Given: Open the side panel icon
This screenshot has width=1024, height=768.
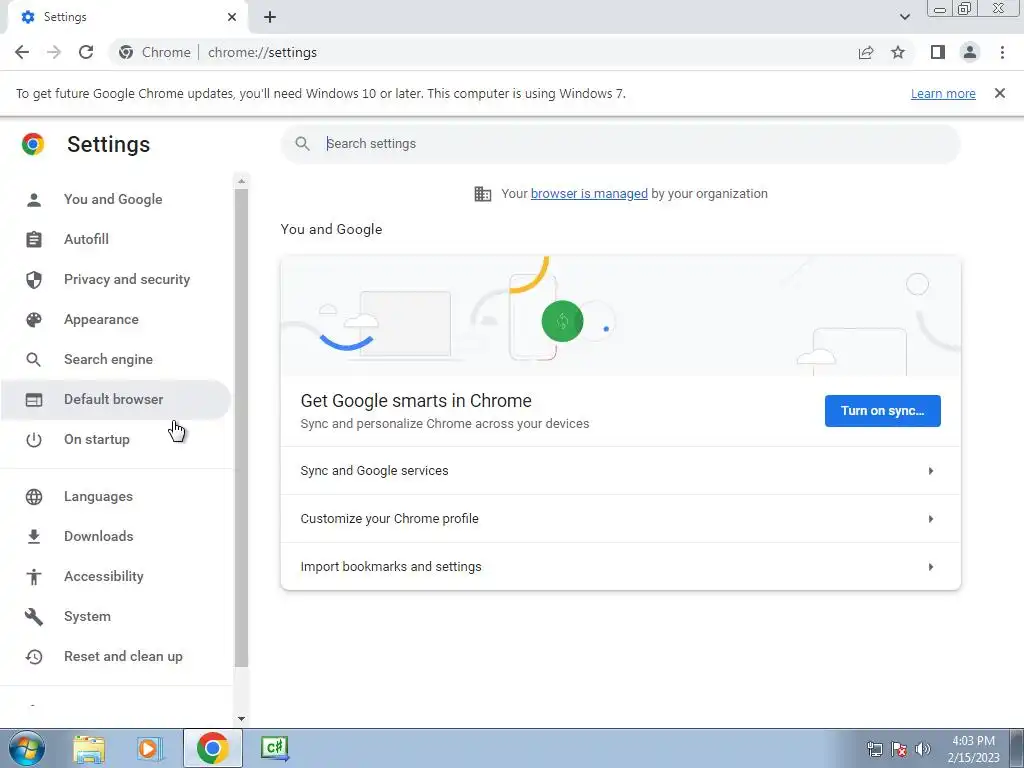Looking at the screenshot, I should [938, 52].
